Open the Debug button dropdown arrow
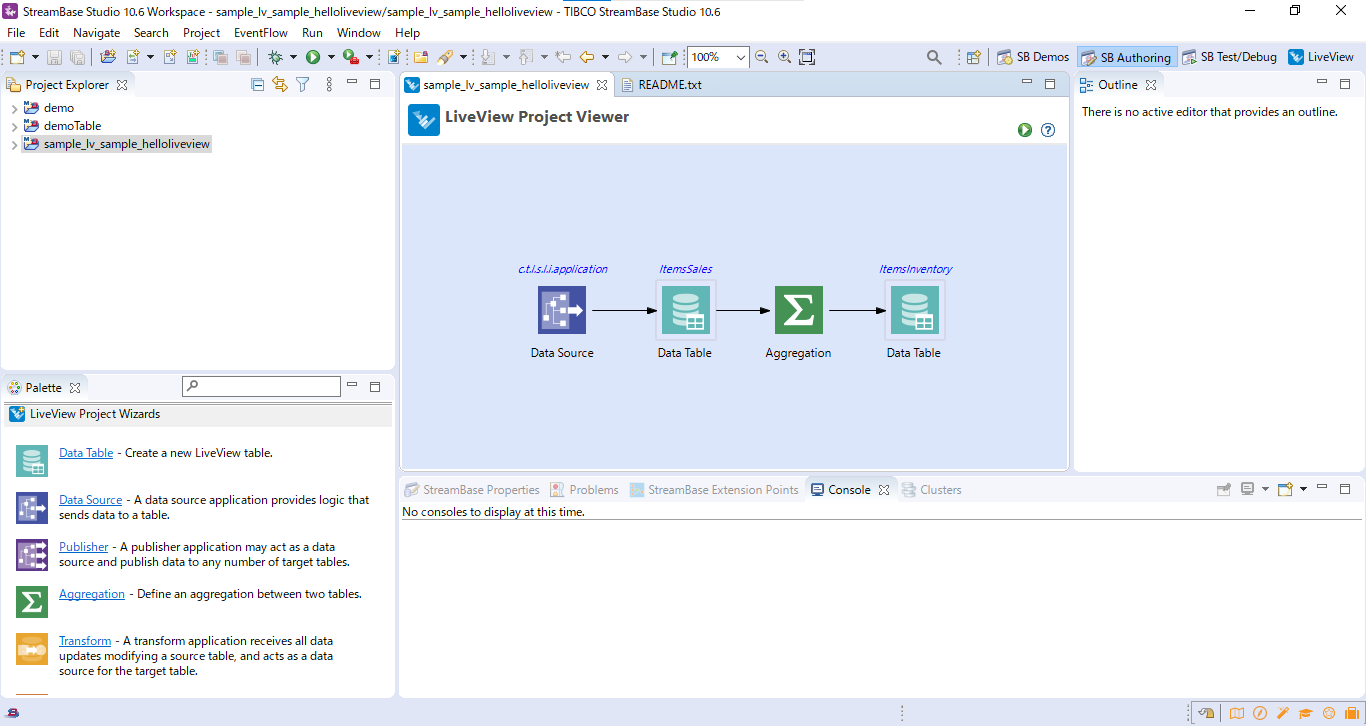 (293, 57)
